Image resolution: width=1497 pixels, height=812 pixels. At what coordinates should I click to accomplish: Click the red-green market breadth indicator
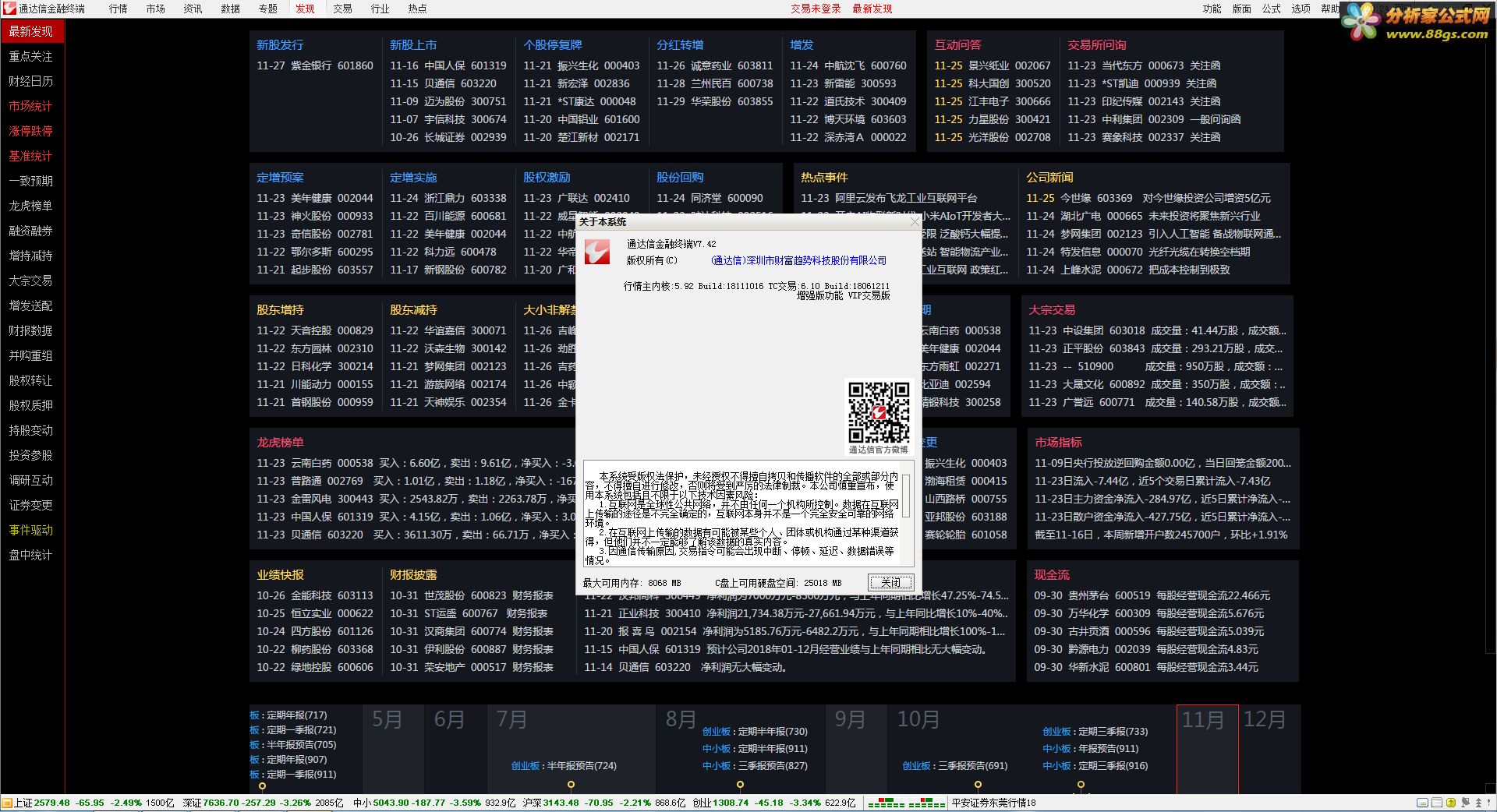[x=906, y=803]
